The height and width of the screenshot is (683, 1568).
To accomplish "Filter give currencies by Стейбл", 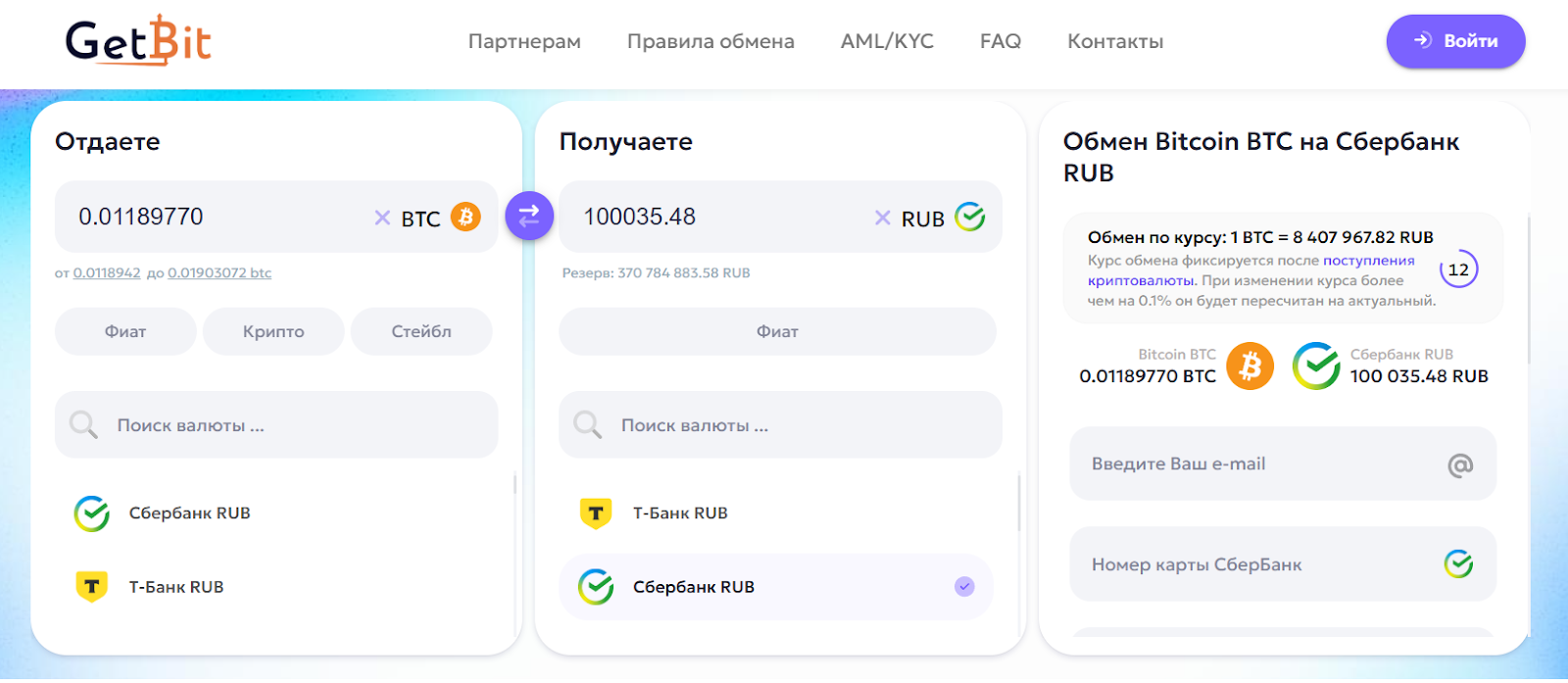I will click(421, 331).
